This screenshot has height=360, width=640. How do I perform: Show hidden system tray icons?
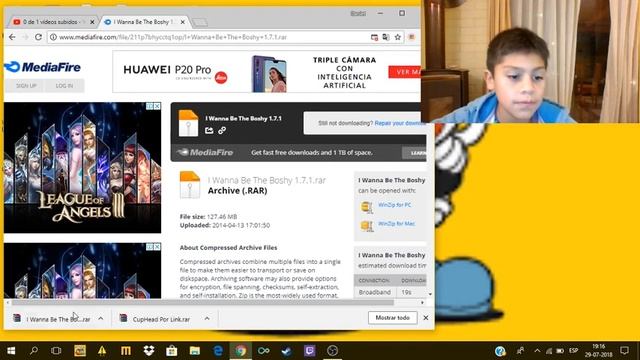537,351
